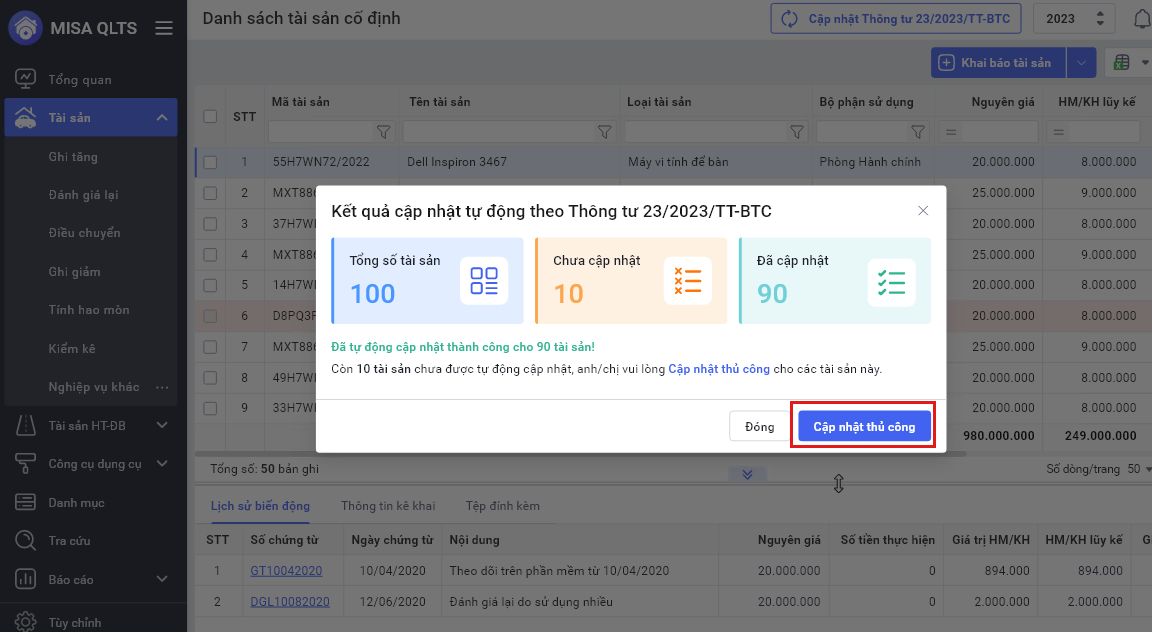Viewport: 1152px width, 632px height.
Task: Tick the select-all checkbox in table header
Action: pos(210,117)
